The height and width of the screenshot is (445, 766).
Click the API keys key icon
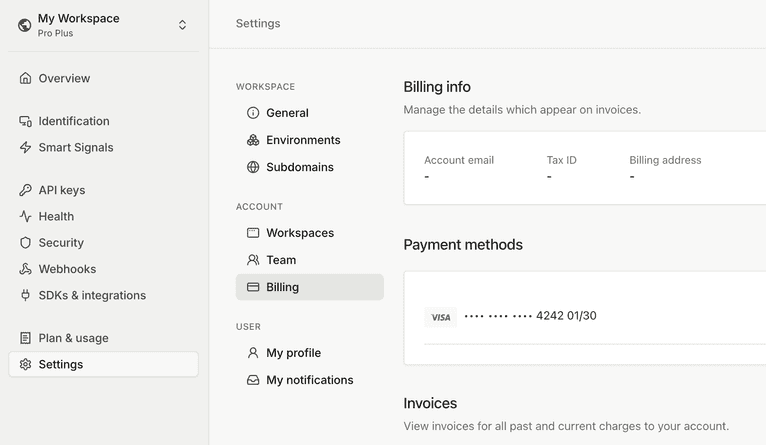click(x=26, y=190)
